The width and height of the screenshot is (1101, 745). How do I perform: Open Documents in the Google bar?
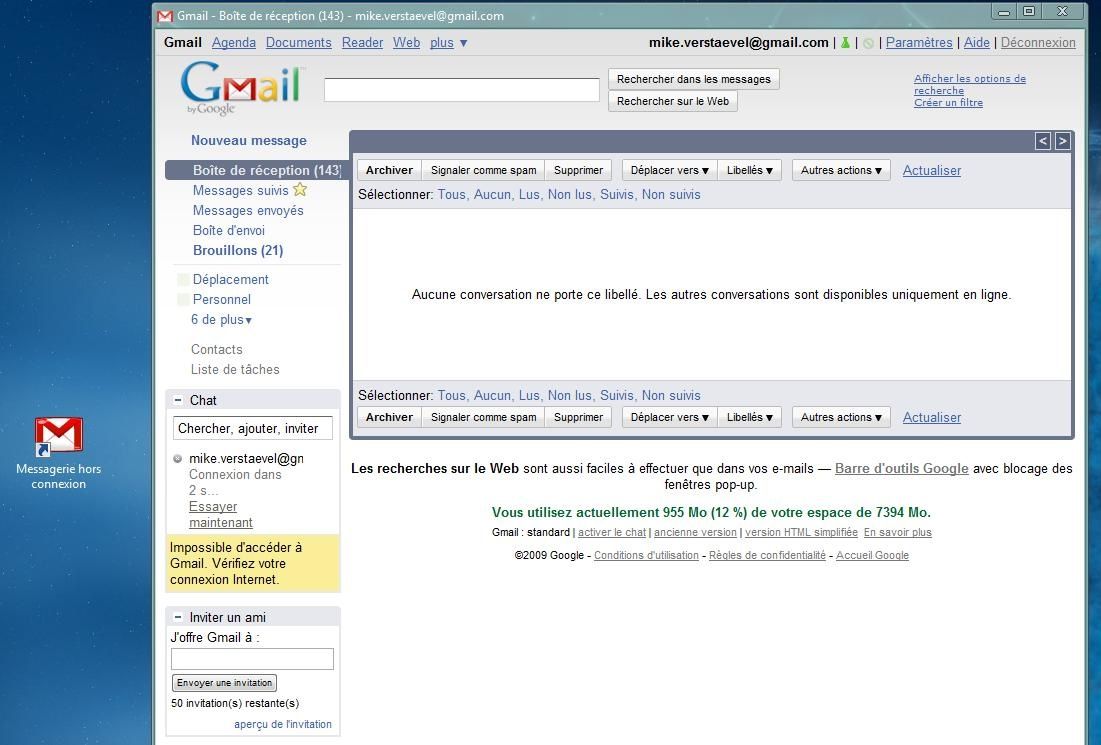point(298,43)
